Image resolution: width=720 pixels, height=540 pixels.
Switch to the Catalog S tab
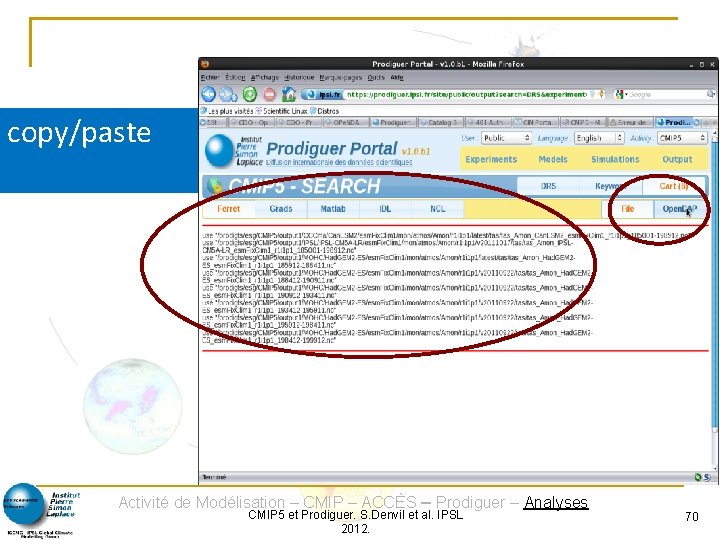[441, 123]
